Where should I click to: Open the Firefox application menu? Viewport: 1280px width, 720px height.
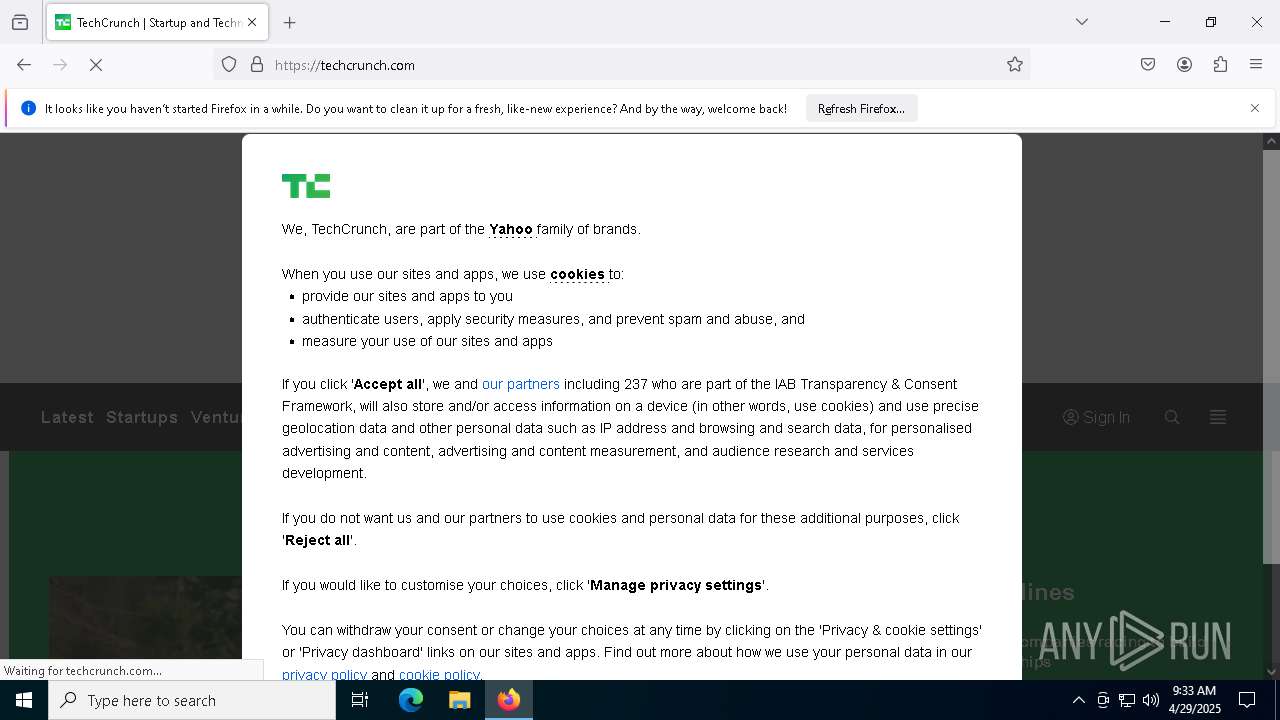click(x=1256, y=65)
